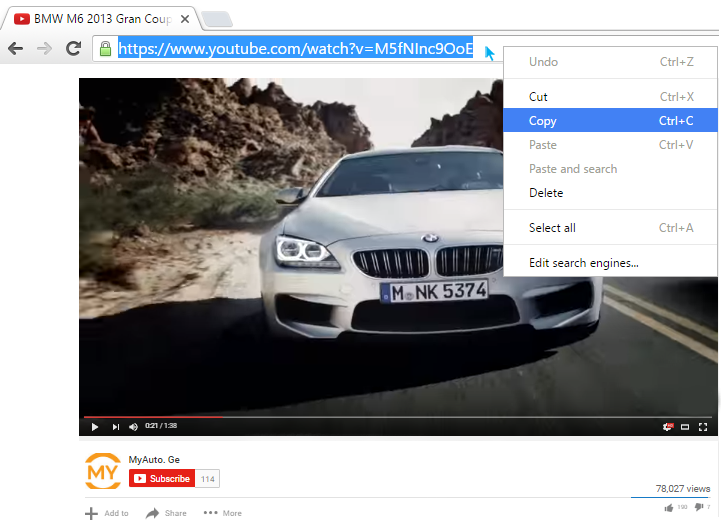Viewport: 721px width, 525px height.
Task: Click the 114 subscriber count box
Action: [x=207, y=479]
